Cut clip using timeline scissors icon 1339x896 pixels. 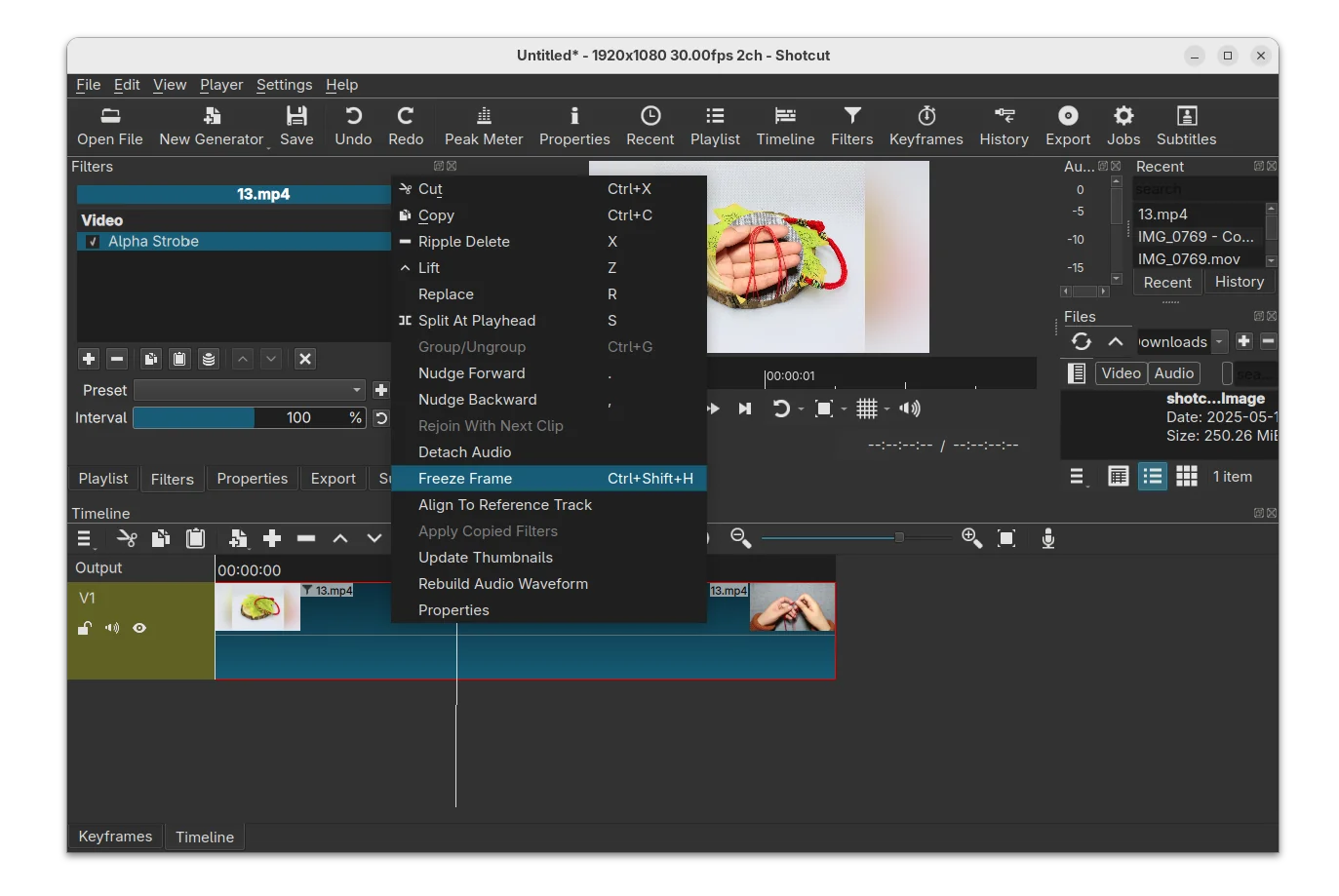pos(127,538)
